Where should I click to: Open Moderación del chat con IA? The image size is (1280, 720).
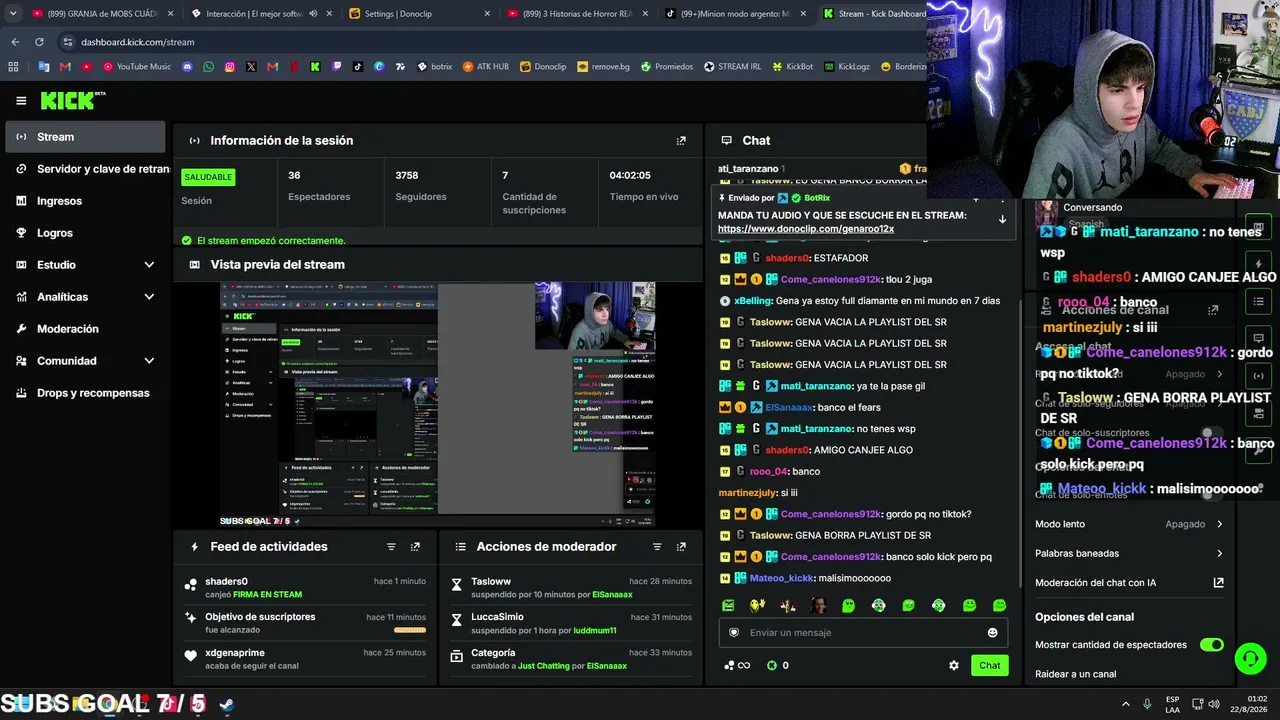(1129, 583)
